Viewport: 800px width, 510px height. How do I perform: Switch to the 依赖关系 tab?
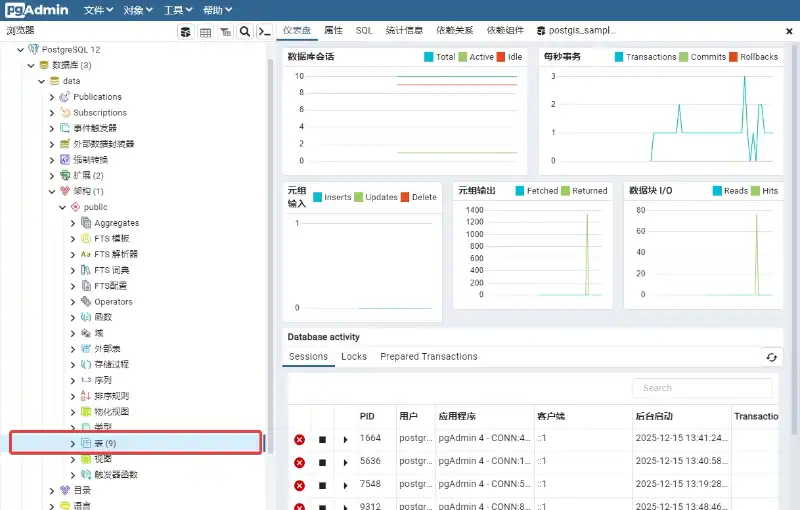pos(455,31)
